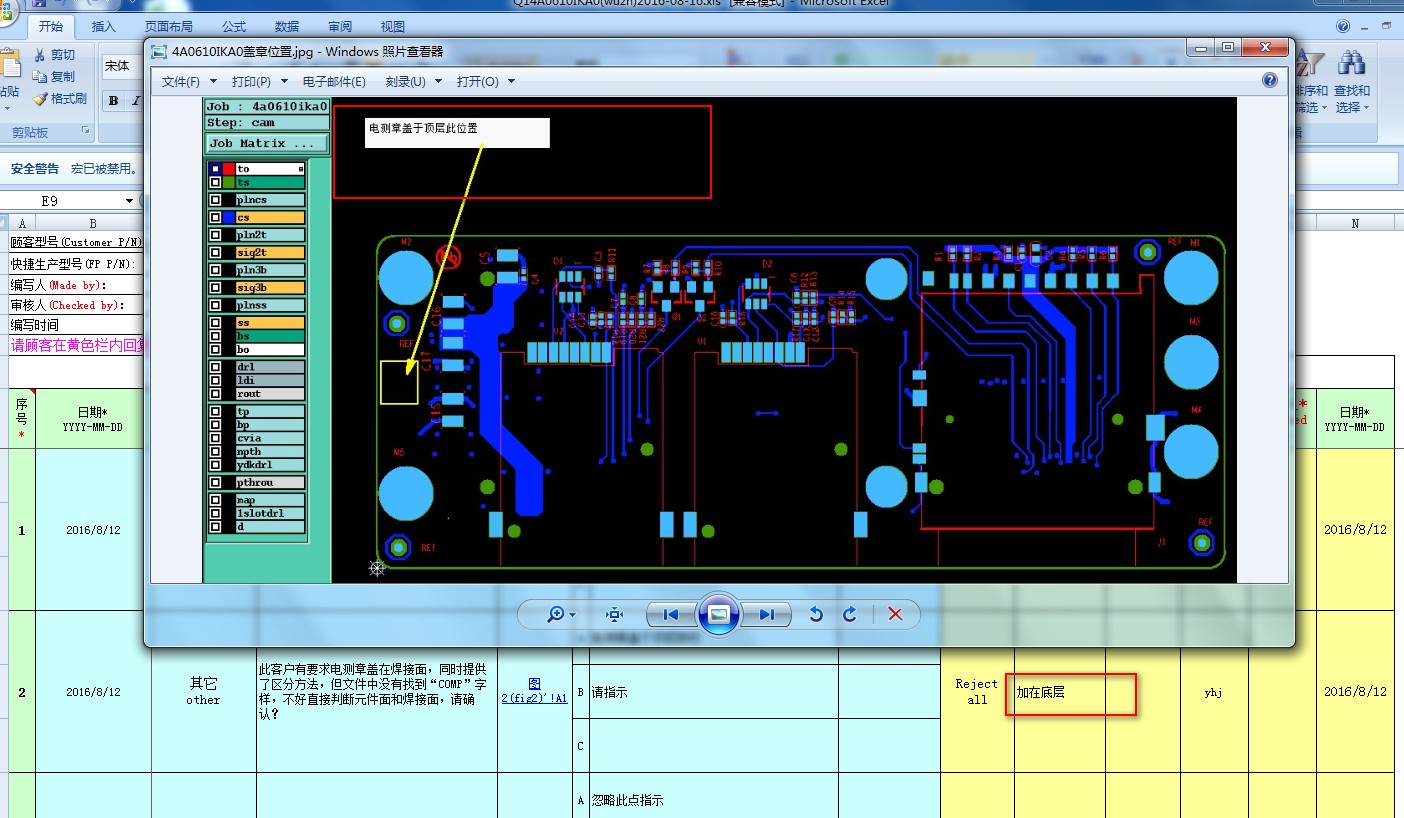Image resolution: width=1404 pixels, height=818 pixels.
Task: Open the Clipboard (剪贴板) dialog launcher
Action: pos(86,132)
